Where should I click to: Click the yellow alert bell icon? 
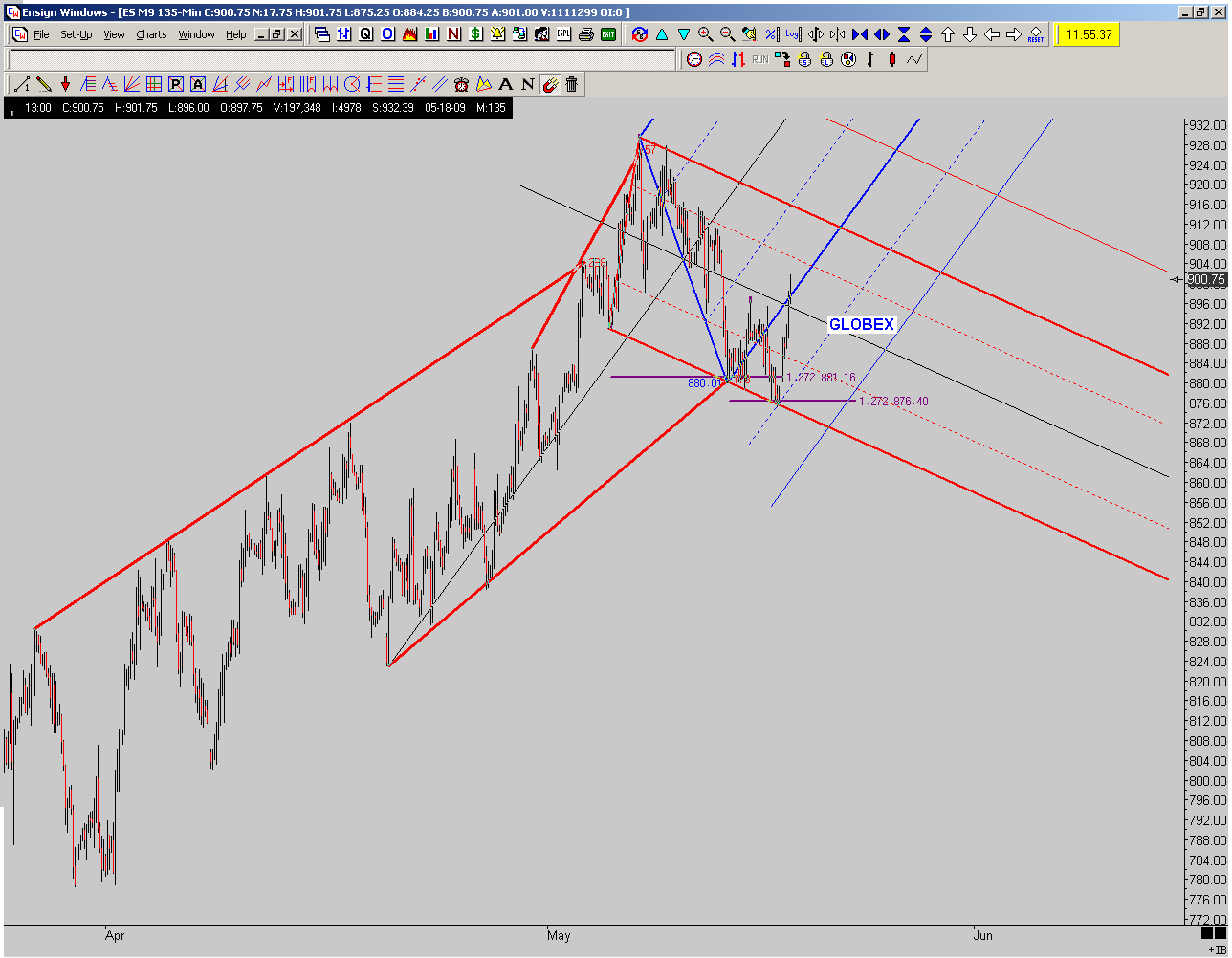point(497,34)
